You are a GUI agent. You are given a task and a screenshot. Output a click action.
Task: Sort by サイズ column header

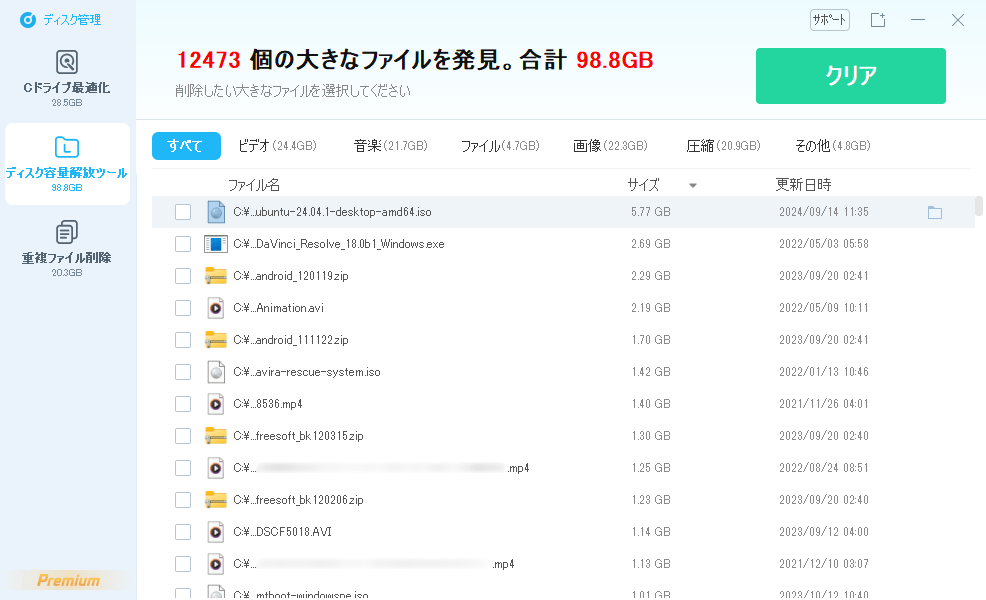tap(643, 185)
